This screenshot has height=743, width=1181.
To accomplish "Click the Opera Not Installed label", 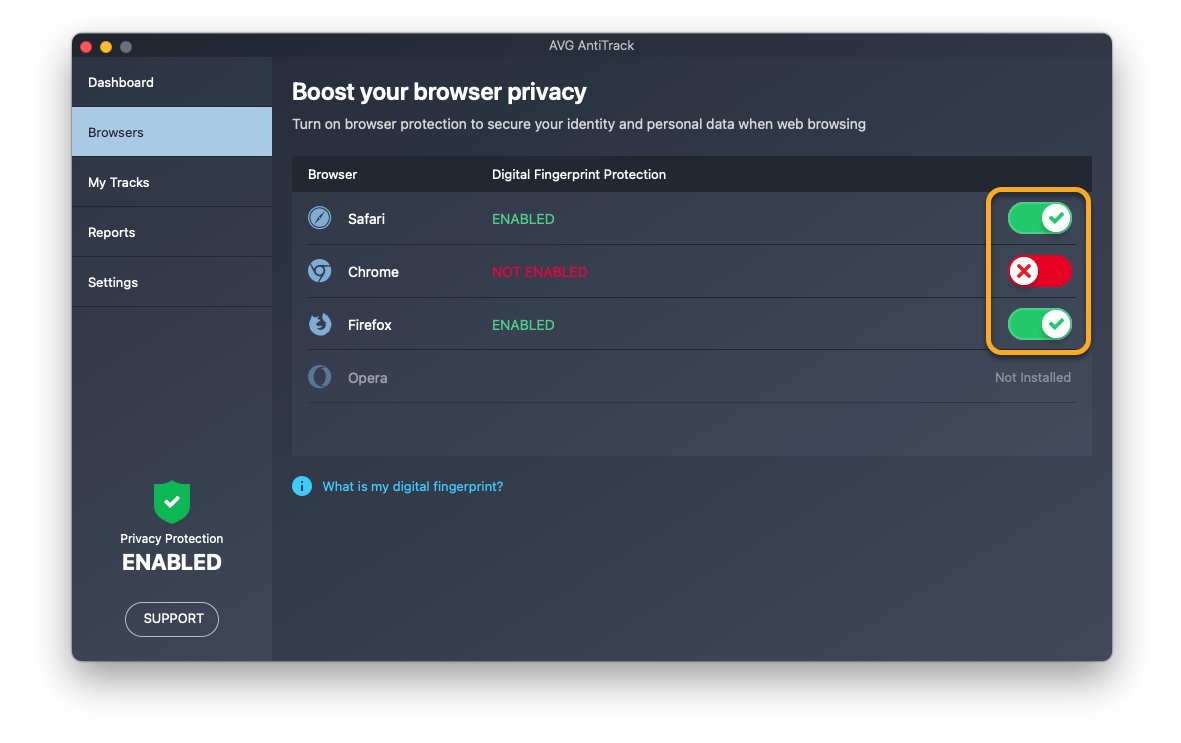I will click(x=1032, y=377).
